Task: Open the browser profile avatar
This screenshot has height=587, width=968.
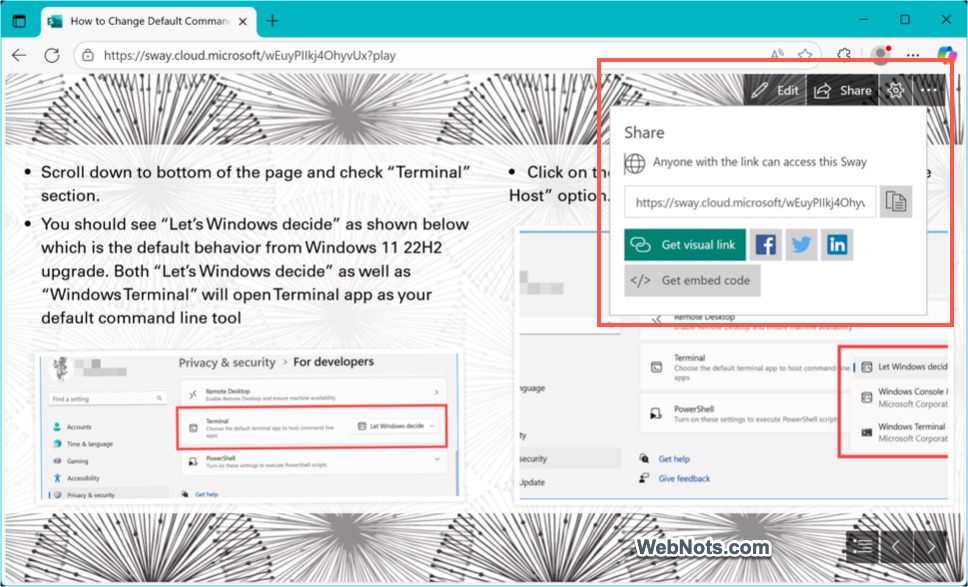Action: [x=880, y=56]
